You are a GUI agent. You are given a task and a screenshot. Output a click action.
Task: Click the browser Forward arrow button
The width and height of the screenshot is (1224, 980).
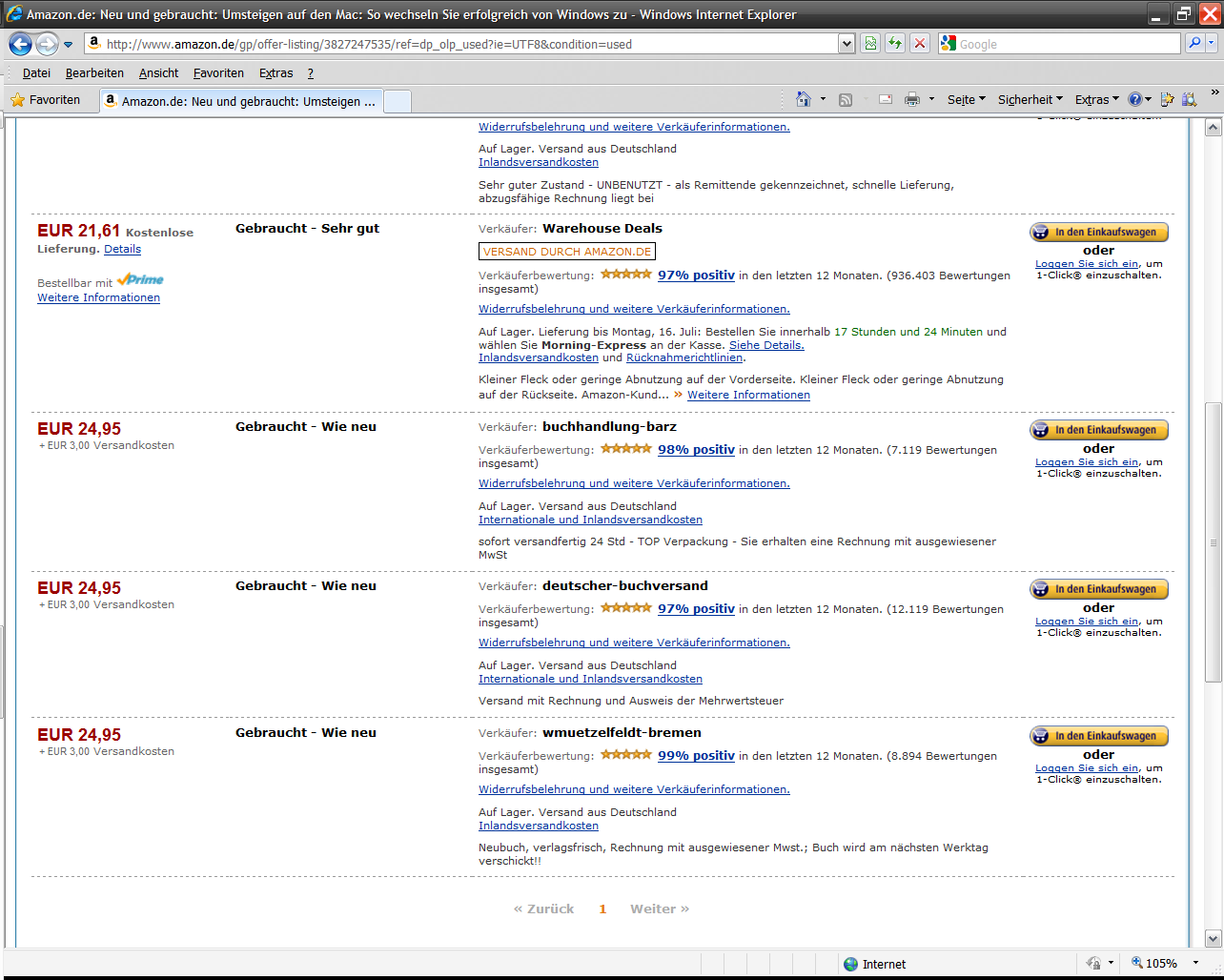click(47, 44)
